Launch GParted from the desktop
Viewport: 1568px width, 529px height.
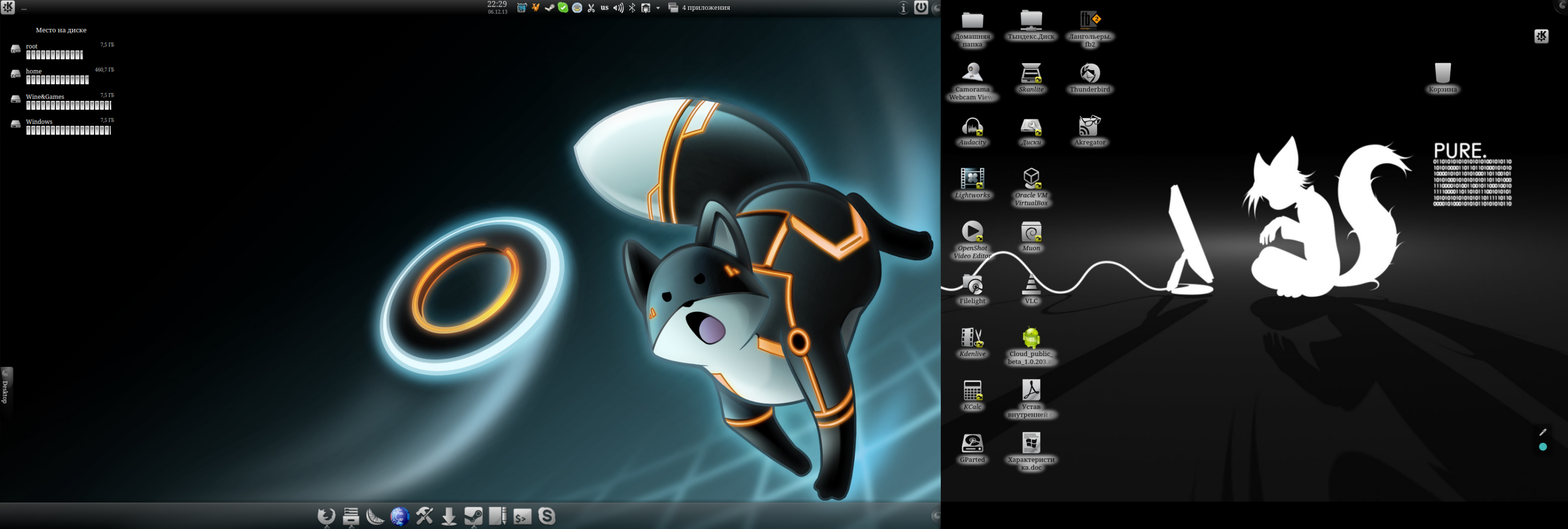tap(972, 448)
